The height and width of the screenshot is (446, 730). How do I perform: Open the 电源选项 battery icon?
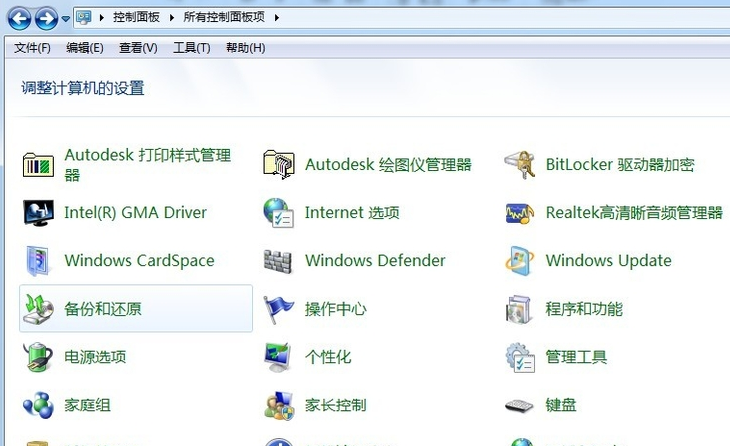click(x=38, y=357)
